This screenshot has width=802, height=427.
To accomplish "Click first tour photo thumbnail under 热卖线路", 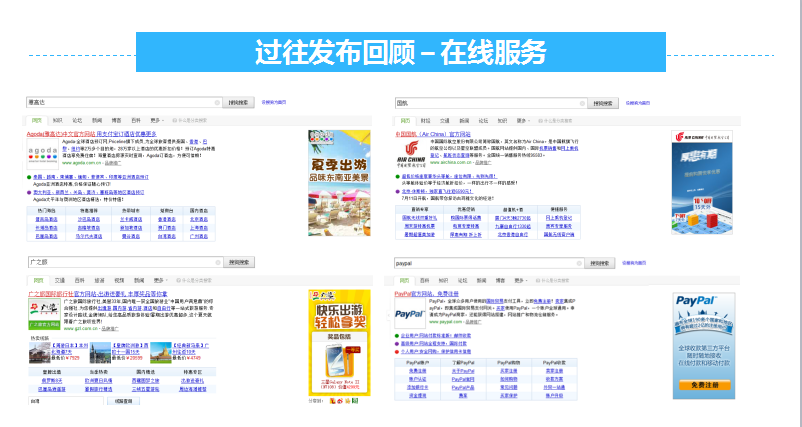I will [39, 353].
